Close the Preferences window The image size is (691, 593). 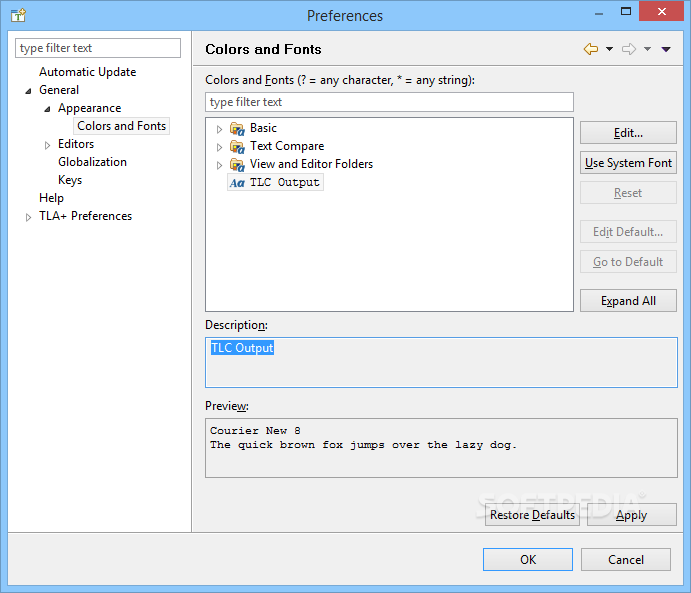coord(661,11)
